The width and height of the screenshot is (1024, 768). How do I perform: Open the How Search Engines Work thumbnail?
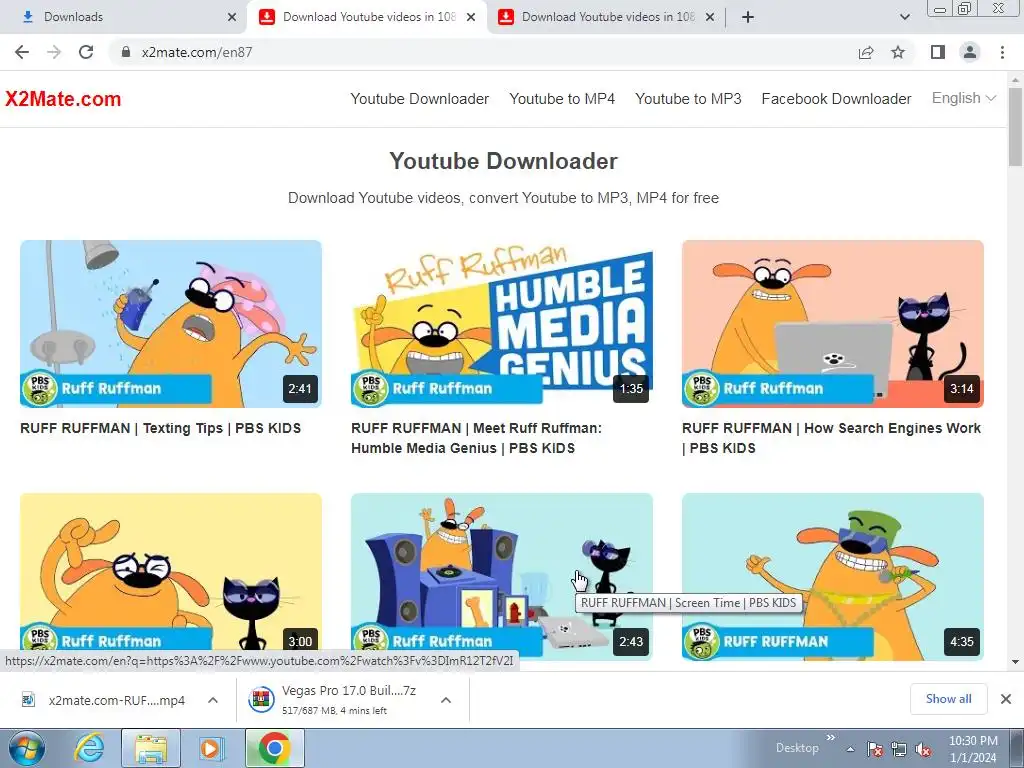833,324
